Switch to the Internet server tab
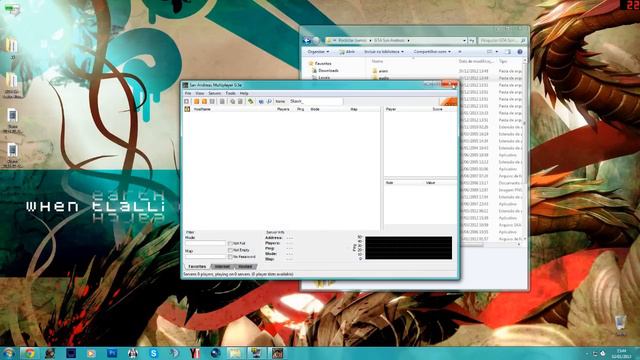Screen dimensions: 640x360 click(222, 267)
